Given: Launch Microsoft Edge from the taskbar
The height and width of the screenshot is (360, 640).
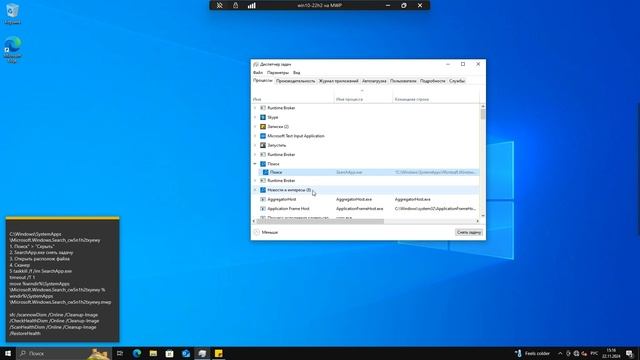Looking at the screenshot, I should (137, 353).
